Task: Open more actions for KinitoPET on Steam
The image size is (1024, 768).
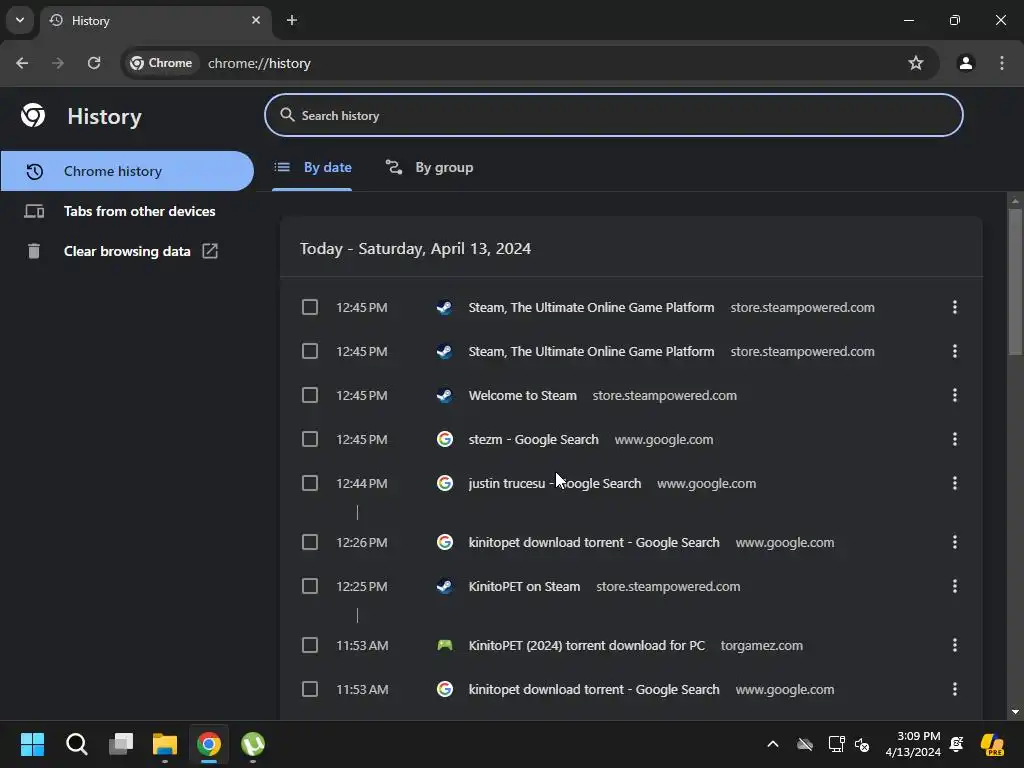Action: point(955,586)
